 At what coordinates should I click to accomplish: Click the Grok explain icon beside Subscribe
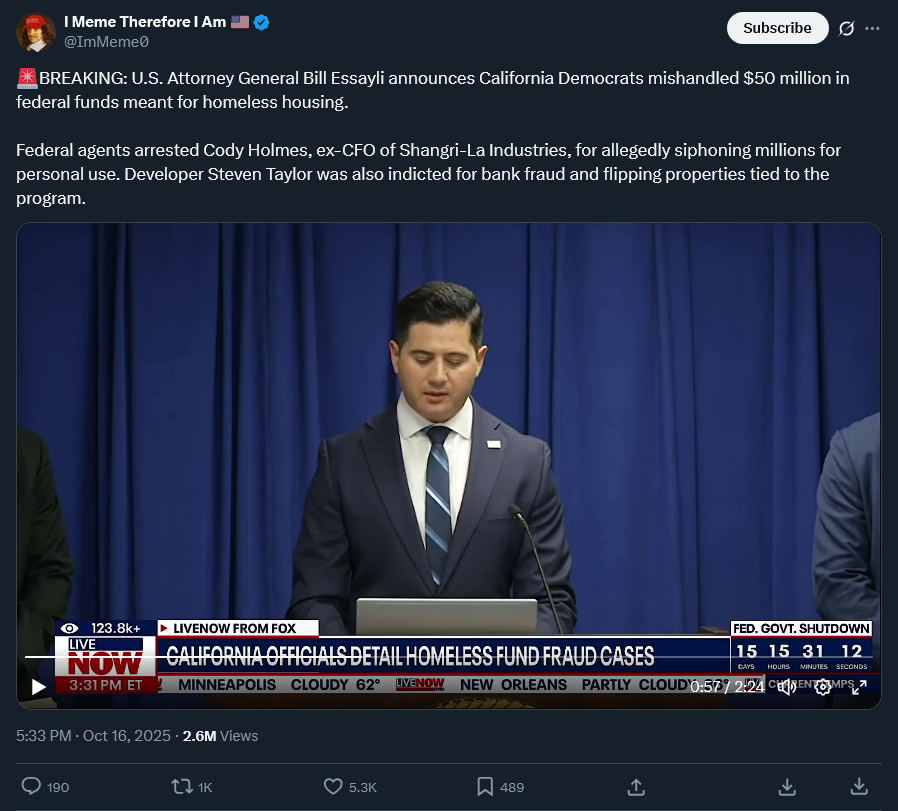click(x=846, y=28)
